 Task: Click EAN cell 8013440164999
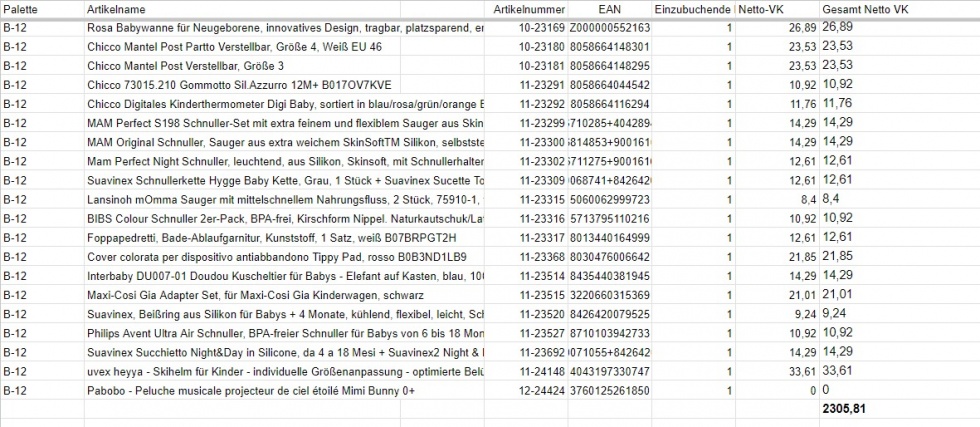(609, 238)
